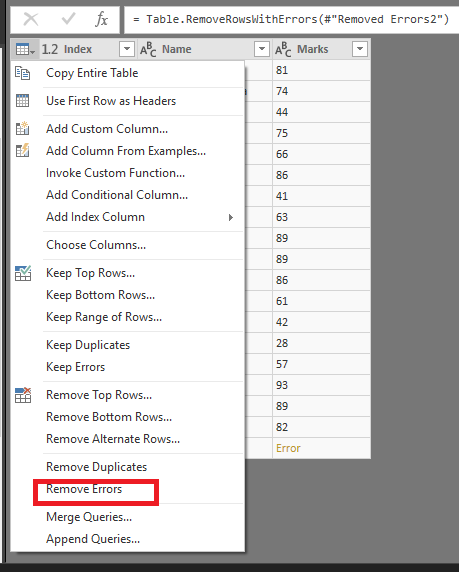Click the Copy Entire Table icon
The height and width of the screenshot is (572, 459).
pyautogui.click(x=23, y=73)
